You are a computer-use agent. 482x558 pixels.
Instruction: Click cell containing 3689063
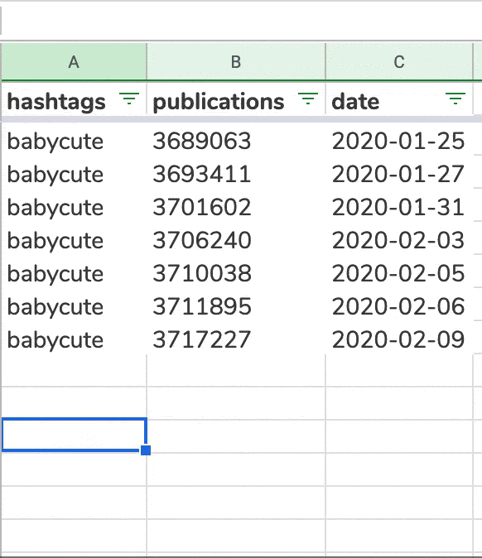click(x=236, y=141)
